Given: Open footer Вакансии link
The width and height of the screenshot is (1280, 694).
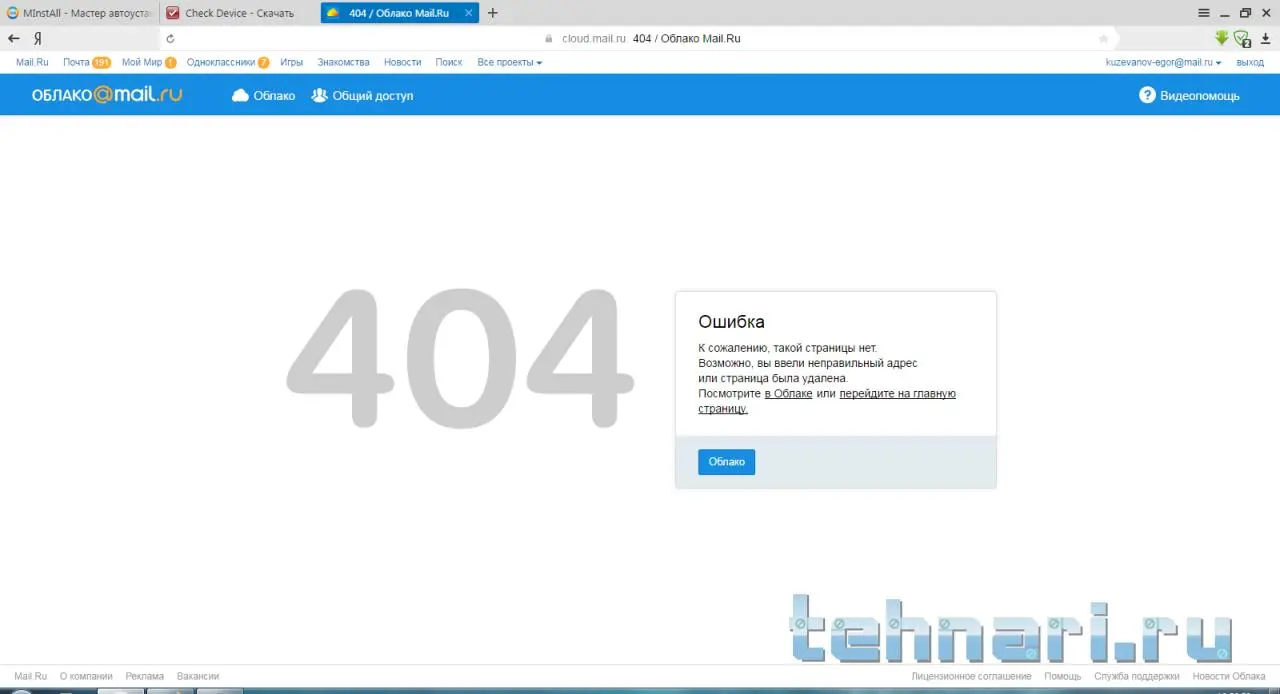Looking at the screenshot, I should pos(198,676).
